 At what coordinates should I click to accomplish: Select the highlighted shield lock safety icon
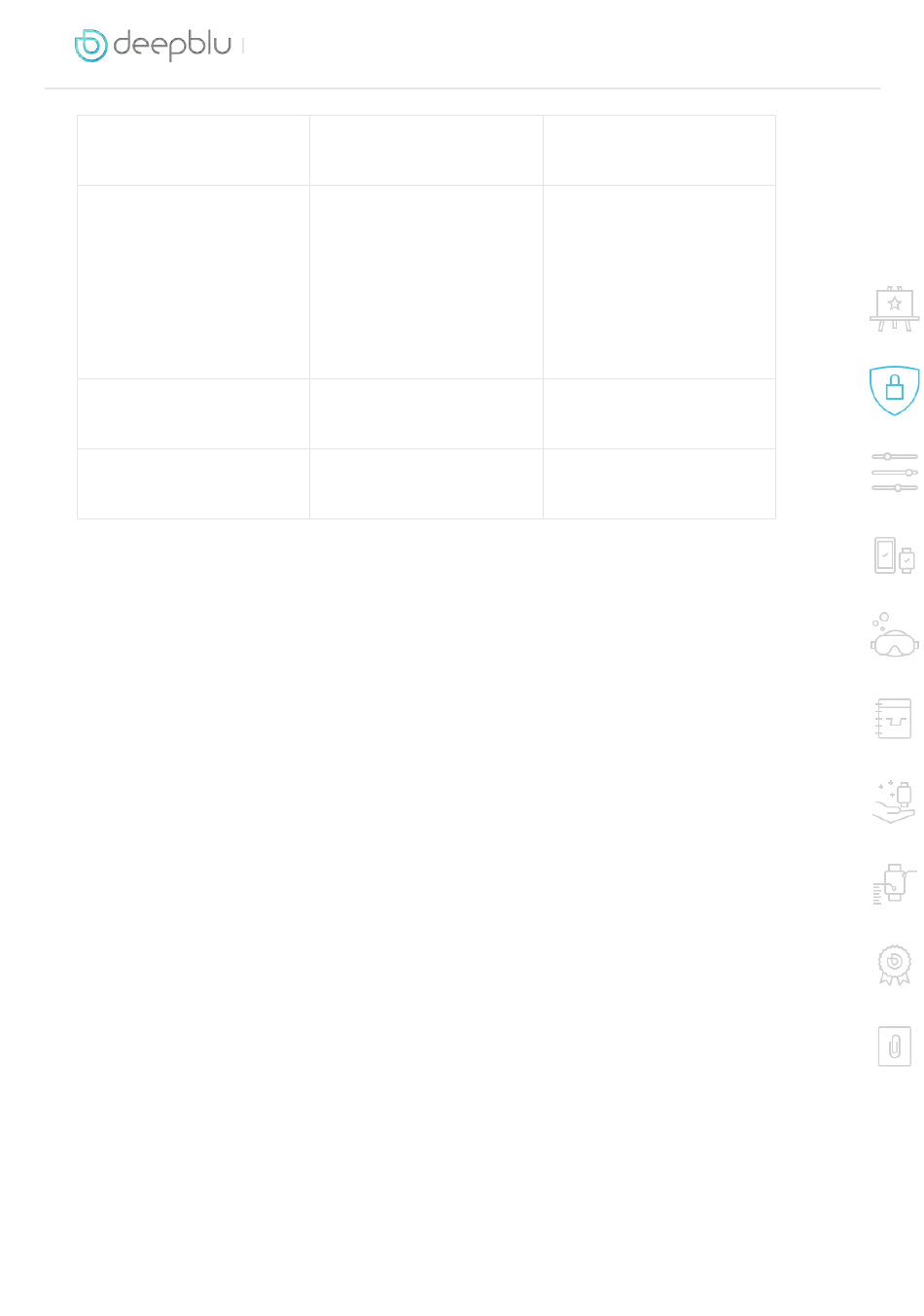pos(894,390)
